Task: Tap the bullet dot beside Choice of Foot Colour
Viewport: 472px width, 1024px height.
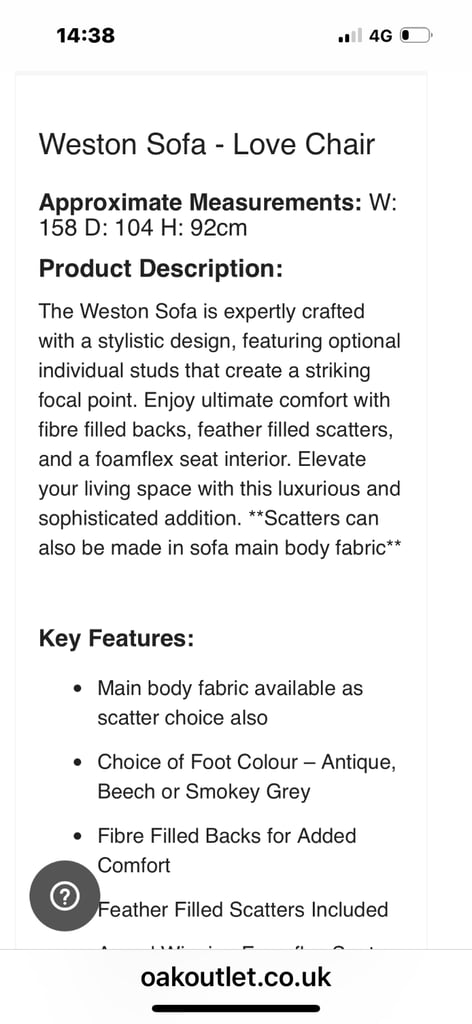Action: point(78,763)
